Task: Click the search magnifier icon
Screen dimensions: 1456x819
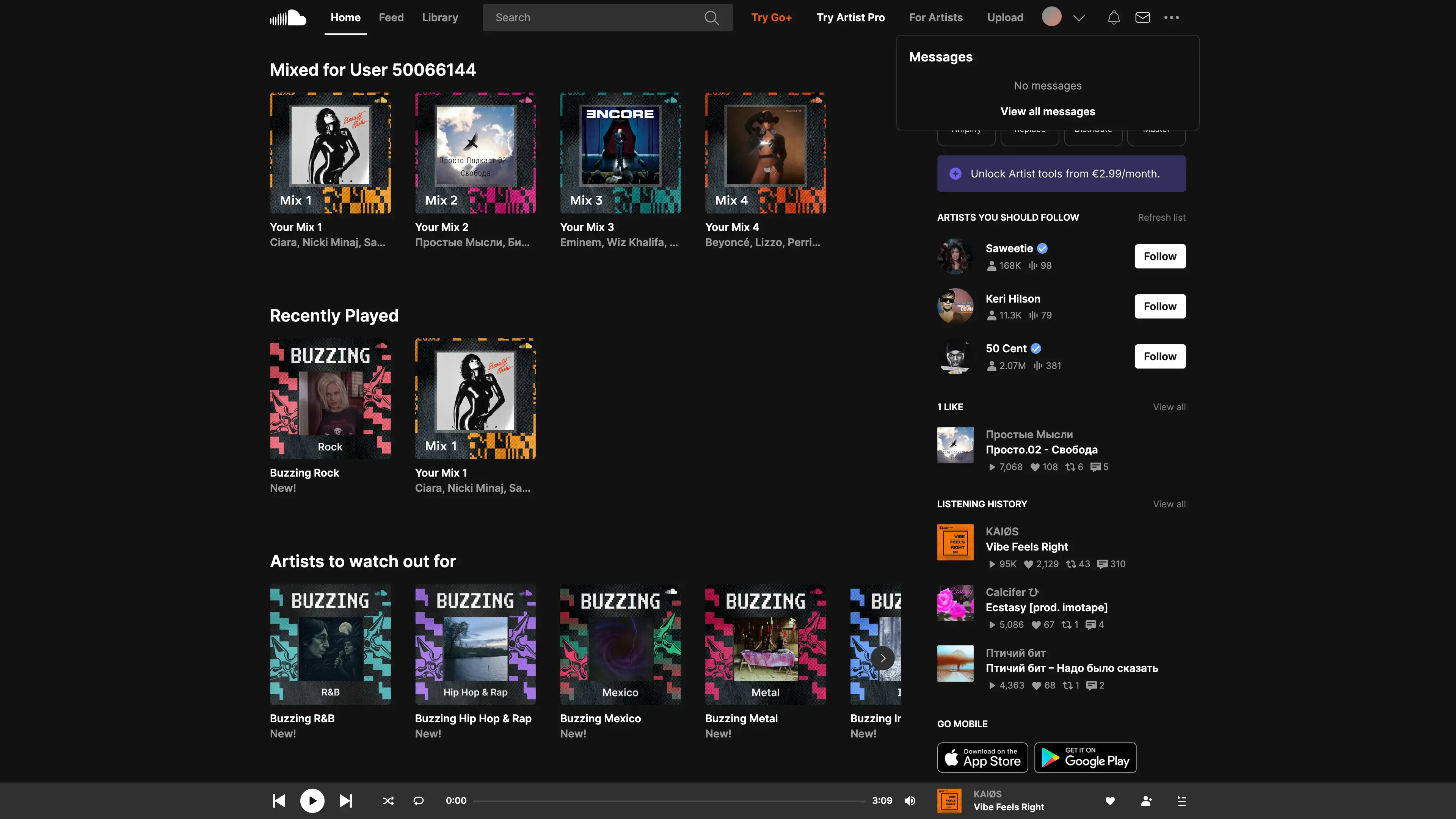Action: pos(711,17)
